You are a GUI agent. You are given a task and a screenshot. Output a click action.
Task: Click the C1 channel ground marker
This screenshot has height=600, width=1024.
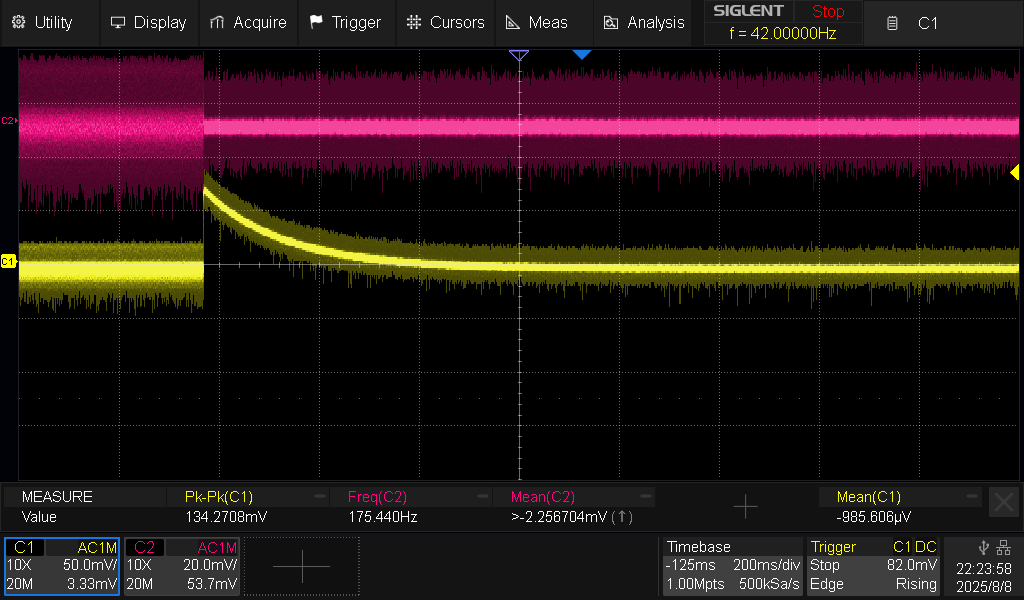point(8,261)
